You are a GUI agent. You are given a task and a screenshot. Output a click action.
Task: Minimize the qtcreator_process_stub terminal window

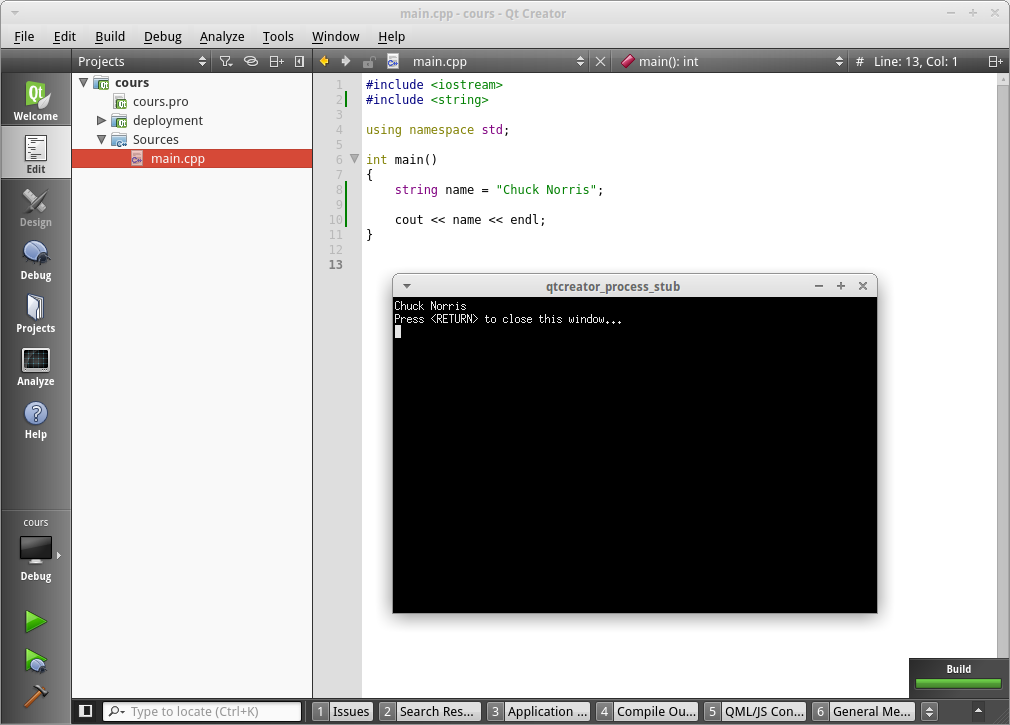[x=819, y=286]
